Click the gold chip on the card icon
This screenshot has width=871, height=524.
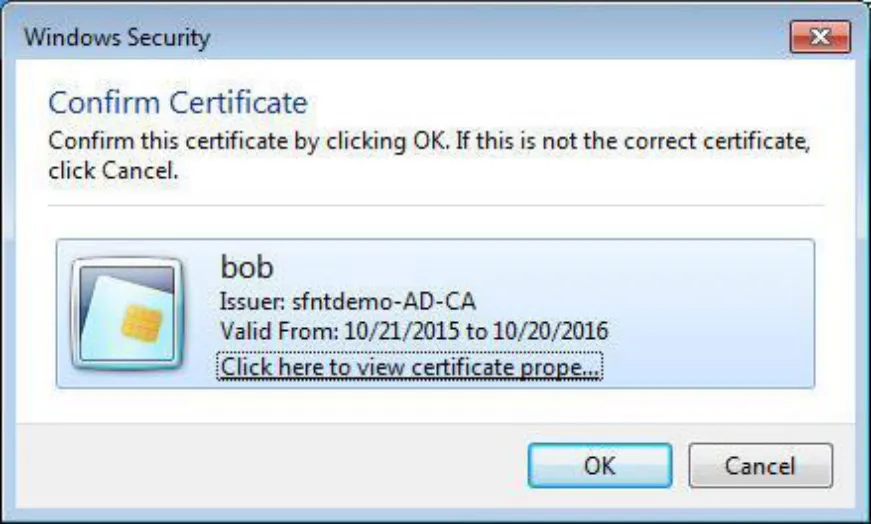click(142, 323)
